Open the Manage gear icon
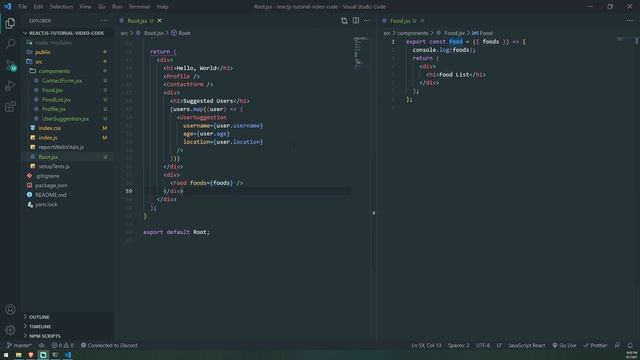 (x=10, y=330)
